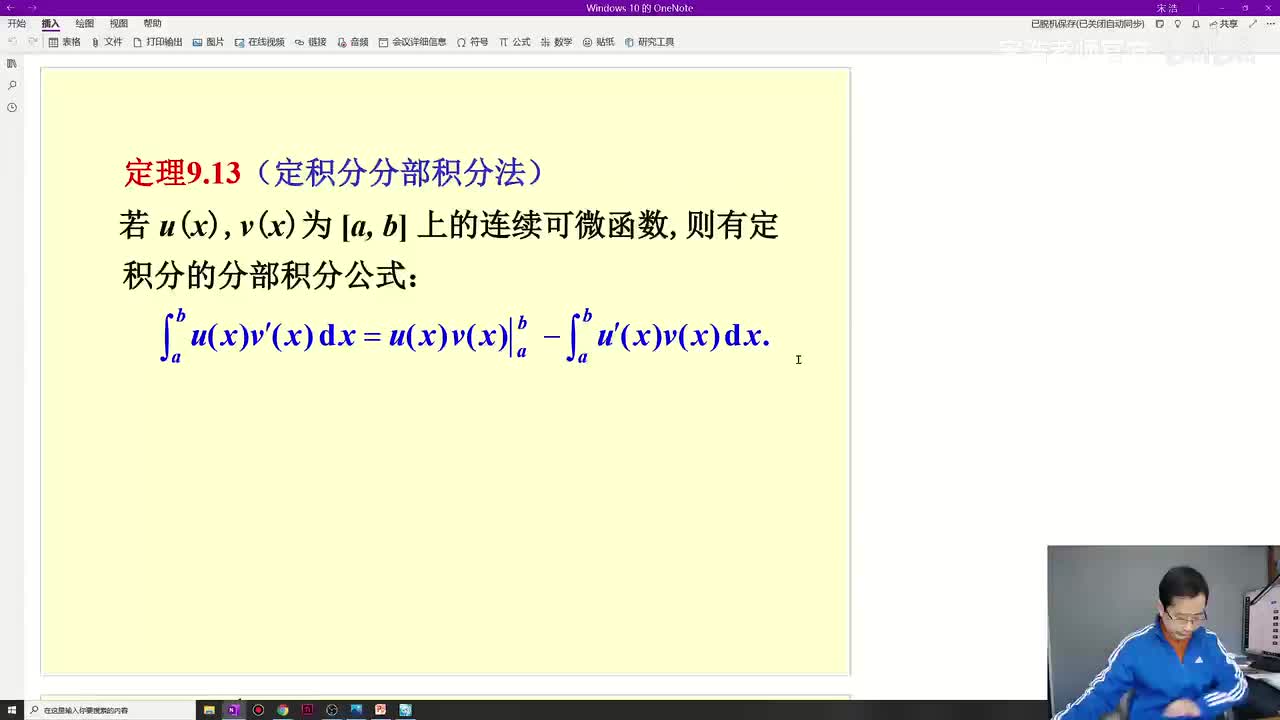Show the notebook navigation pane icon
1280x720 pixels.
pyautogui.click(x=12, y=63)
